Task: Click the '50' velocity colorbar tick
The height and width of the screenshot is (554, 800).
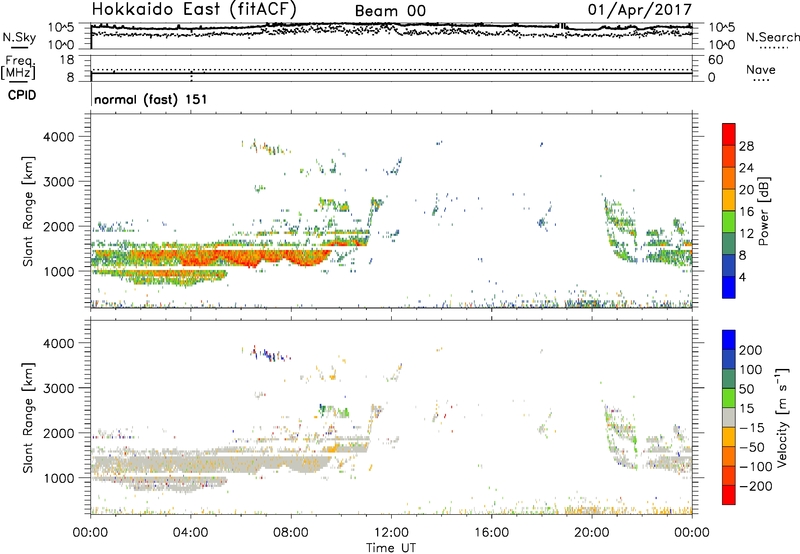Action: [746, 389]
